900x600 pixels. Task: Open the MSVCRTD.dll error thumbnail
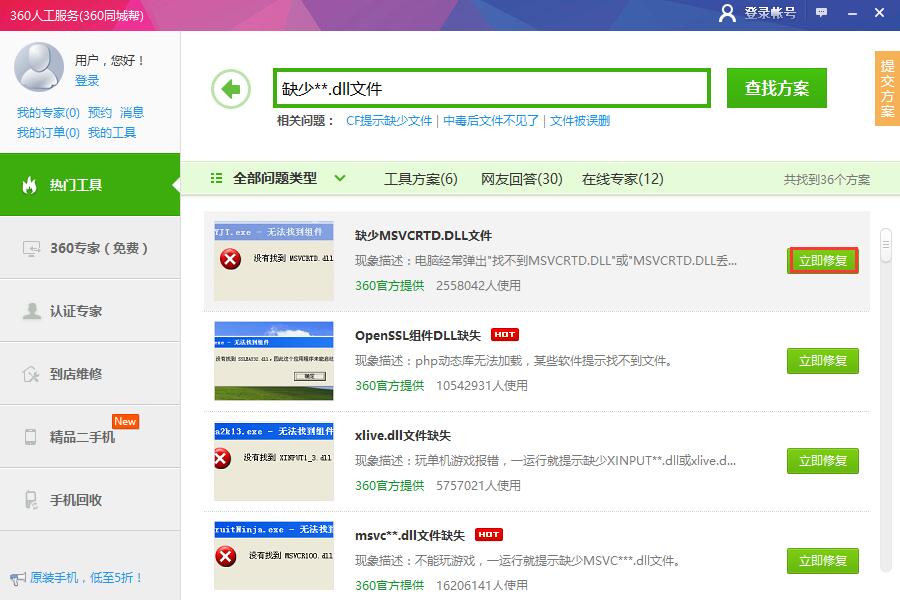pos(274,261)
